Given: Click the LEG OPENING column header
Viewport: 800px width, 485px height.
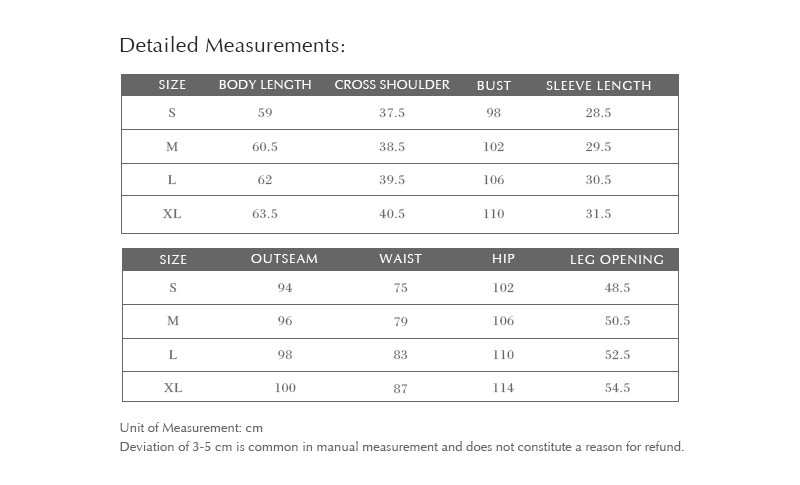Looking at the screenshot, I should click(x=617, y=260).
